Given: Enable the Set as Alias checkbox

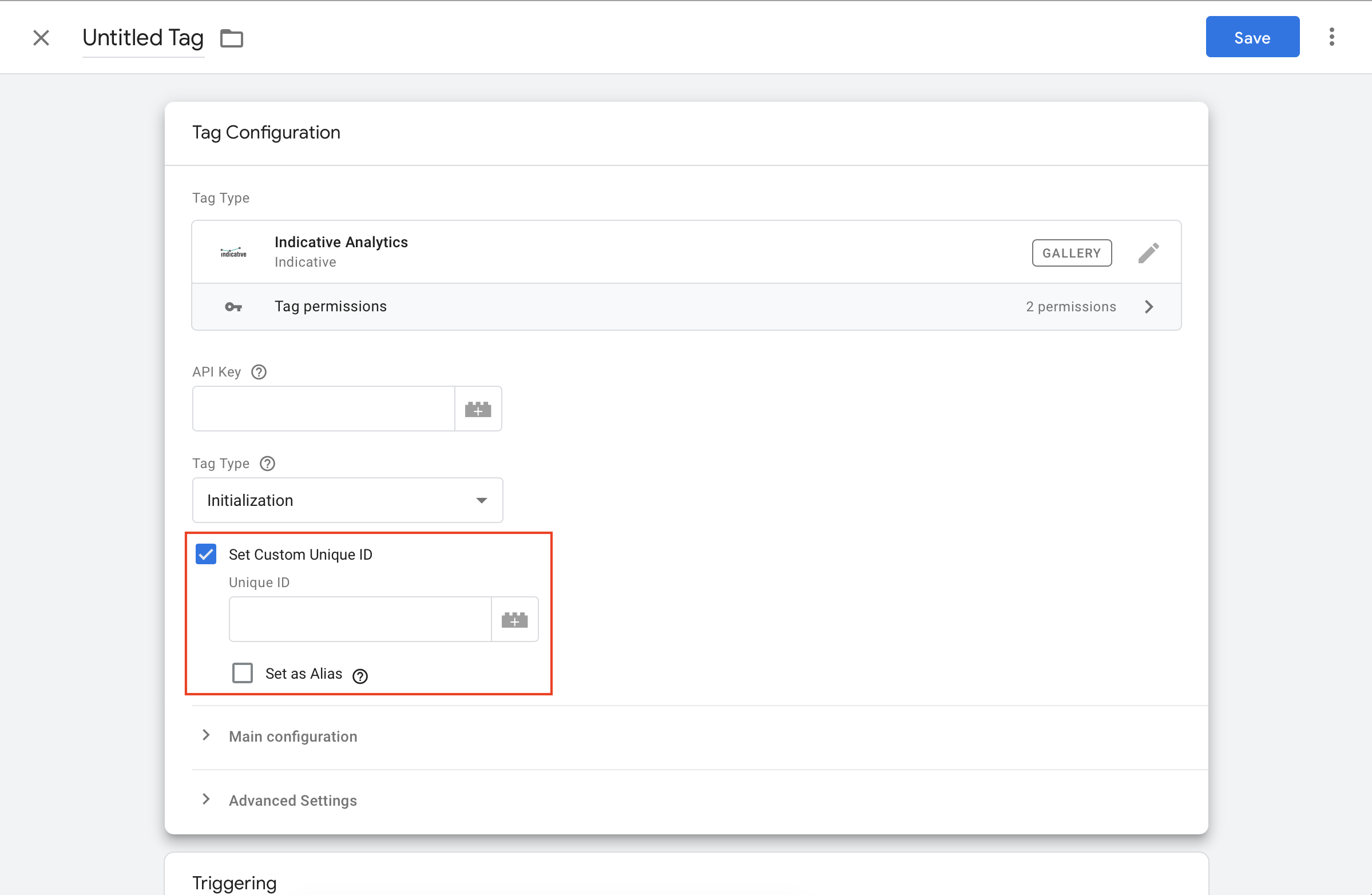Looking at the screenshot, I should 242,673.
